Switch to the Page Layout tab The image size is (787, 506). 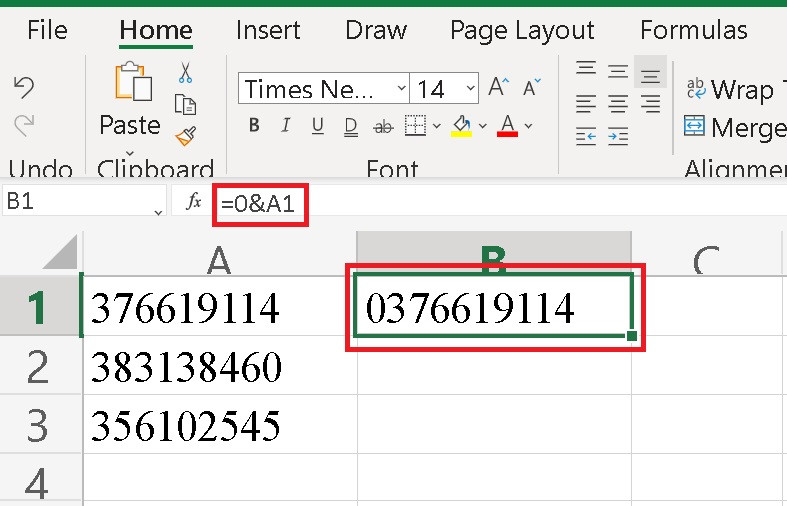[521, 30]
